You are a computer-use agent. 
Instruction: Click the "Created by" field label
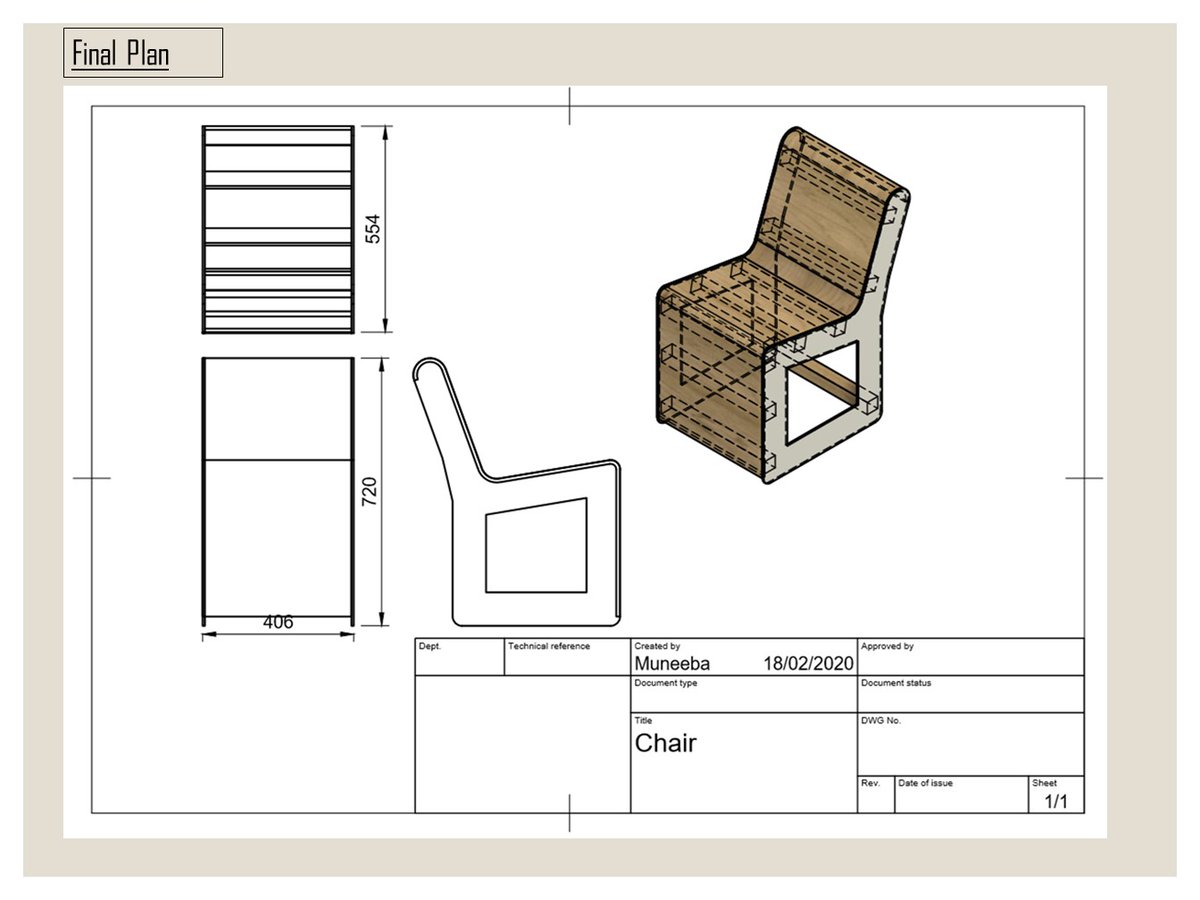pos(657,647)
